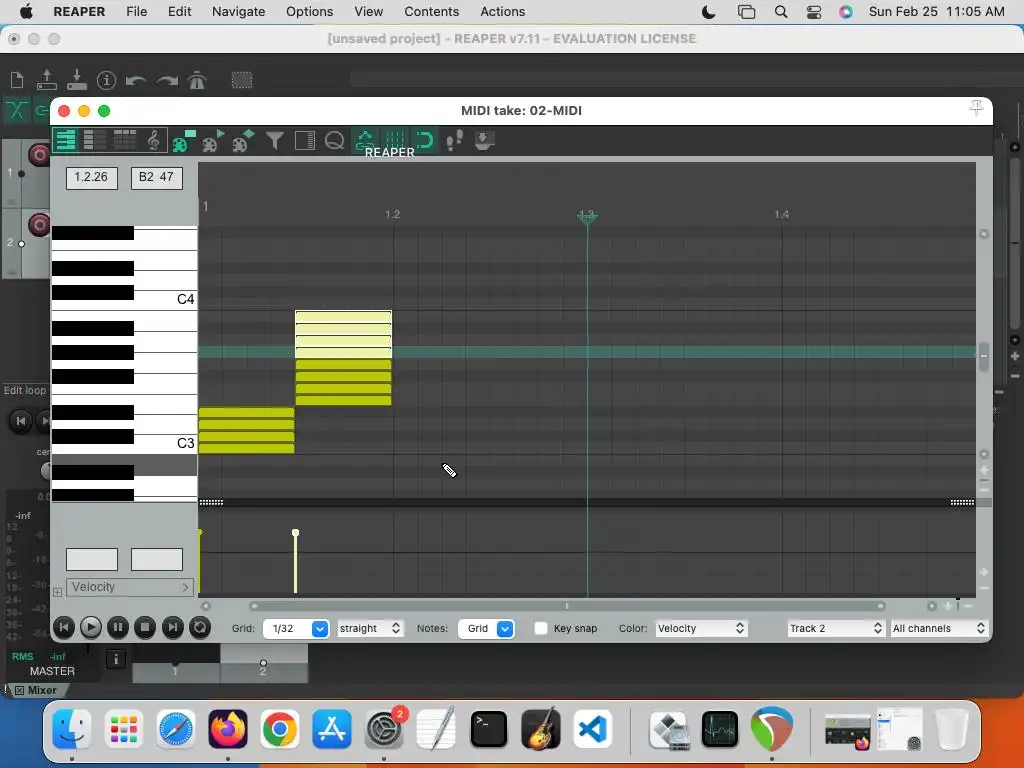Click Pause in MIDI editor transport
1024x768 pixels.
point(118,628)
